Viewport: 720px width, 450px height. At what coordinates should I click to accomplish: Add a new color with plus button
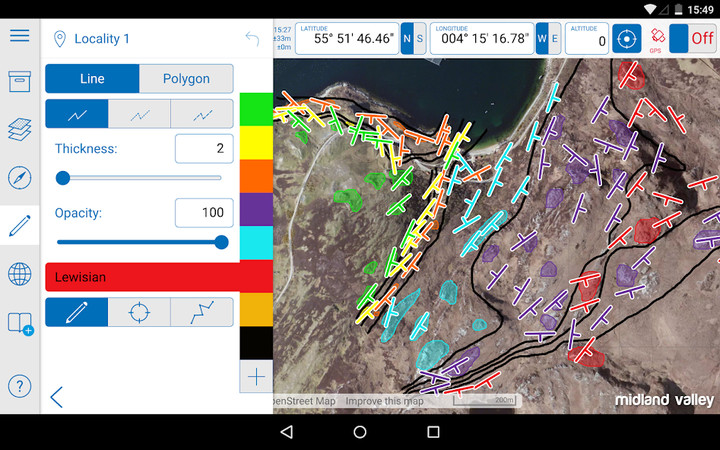pos(256,376)
